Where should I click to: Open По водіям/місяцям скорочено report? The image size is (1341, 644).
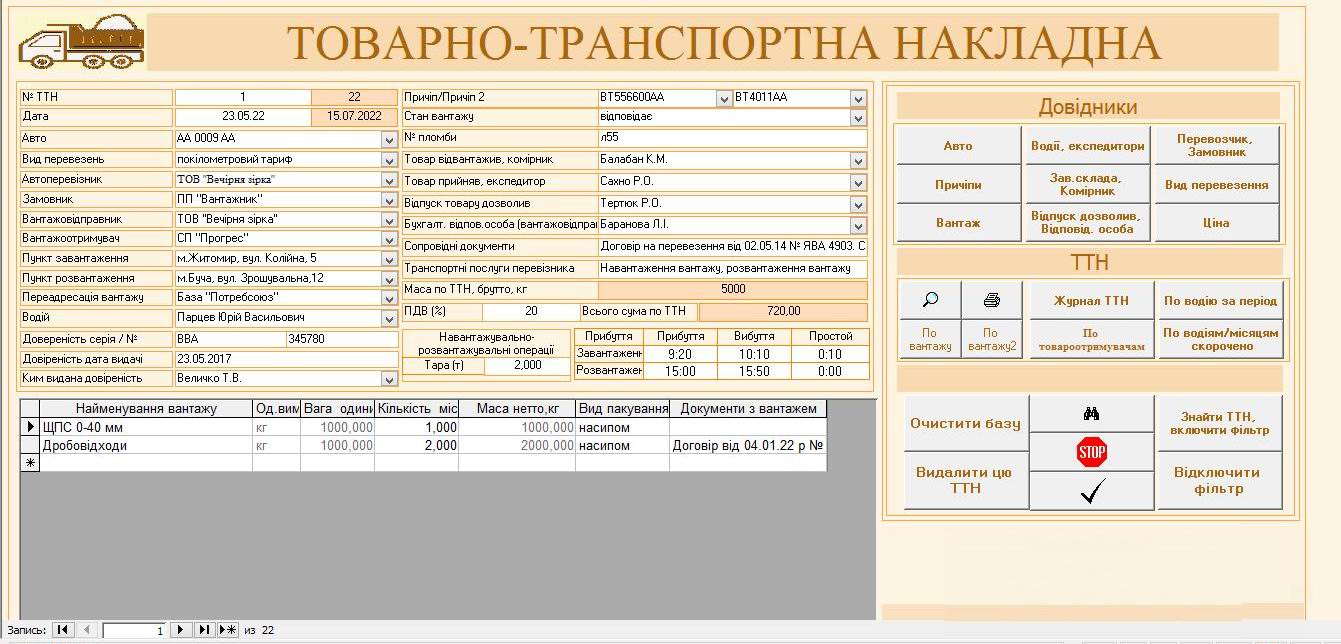coord(1220,339)
